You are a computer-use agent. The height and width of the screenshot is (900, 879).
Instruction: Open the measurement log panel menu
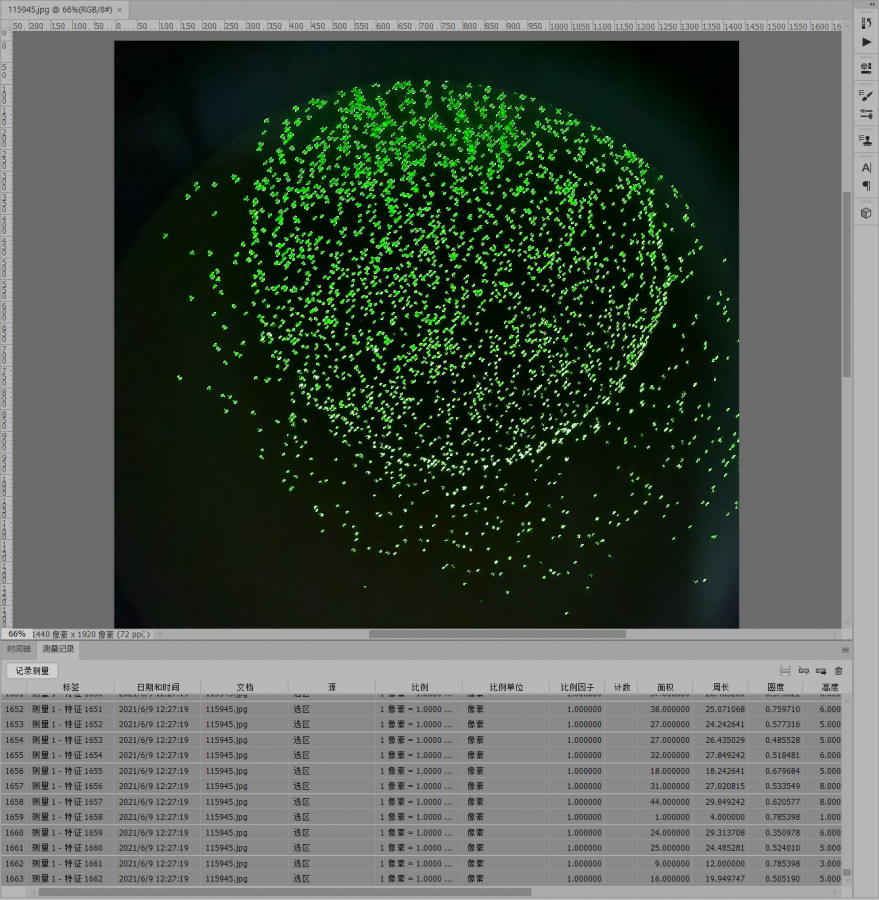[x=845, y=649]
